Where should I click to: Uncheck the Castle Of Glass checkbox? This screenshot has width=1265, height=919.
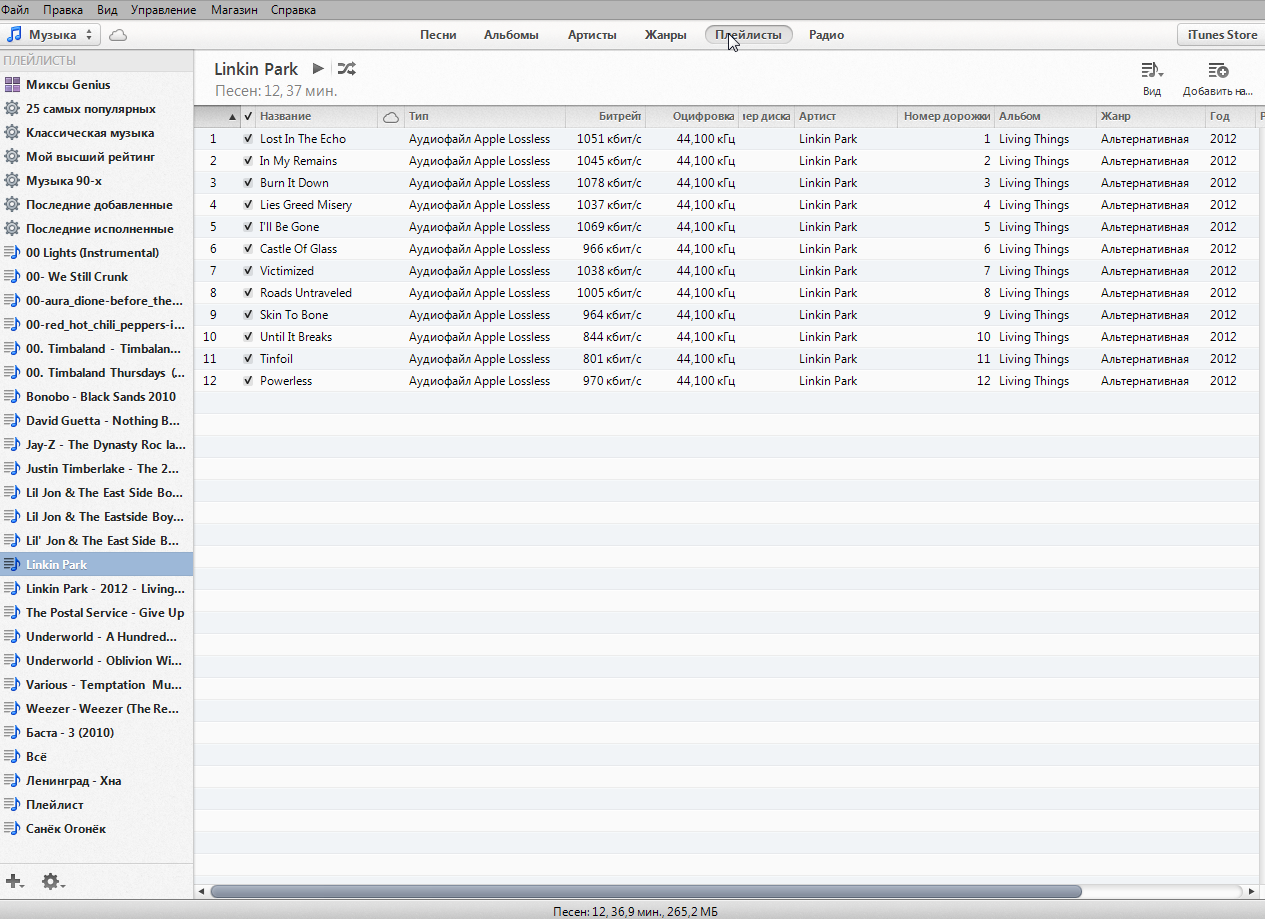248,249
